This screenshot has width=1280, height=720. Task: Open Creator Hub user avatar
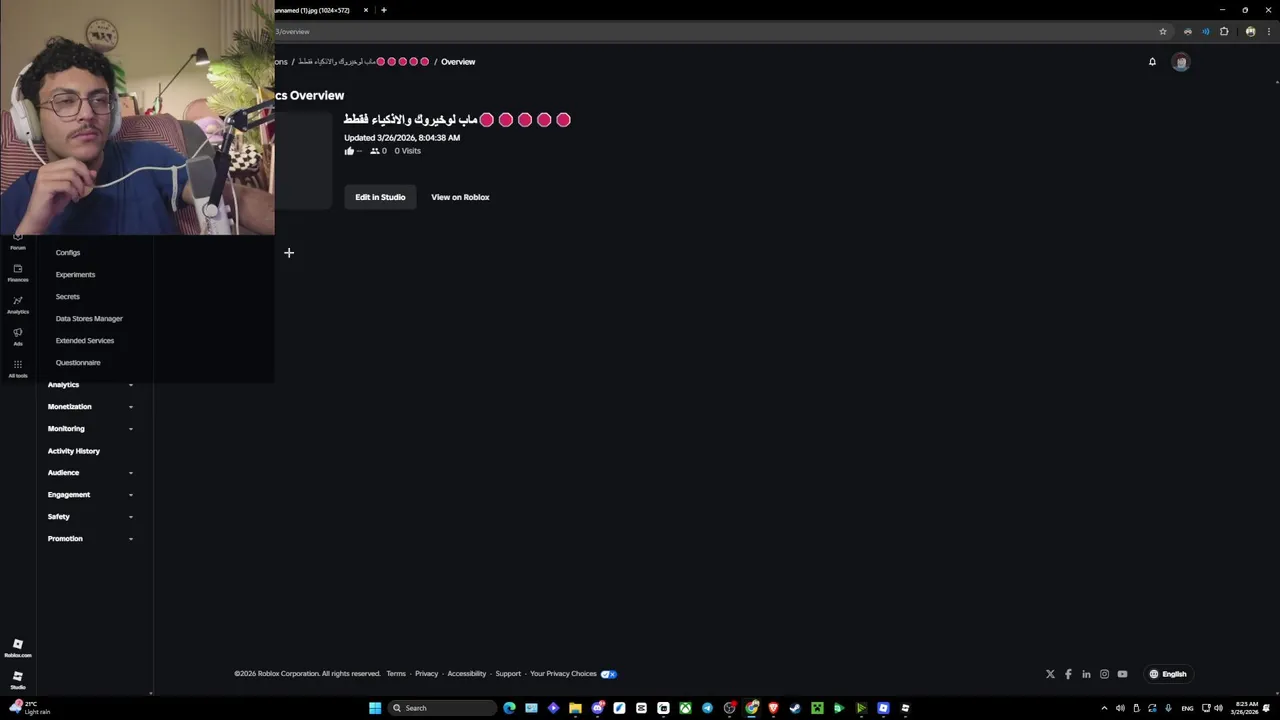(1181, 62)
